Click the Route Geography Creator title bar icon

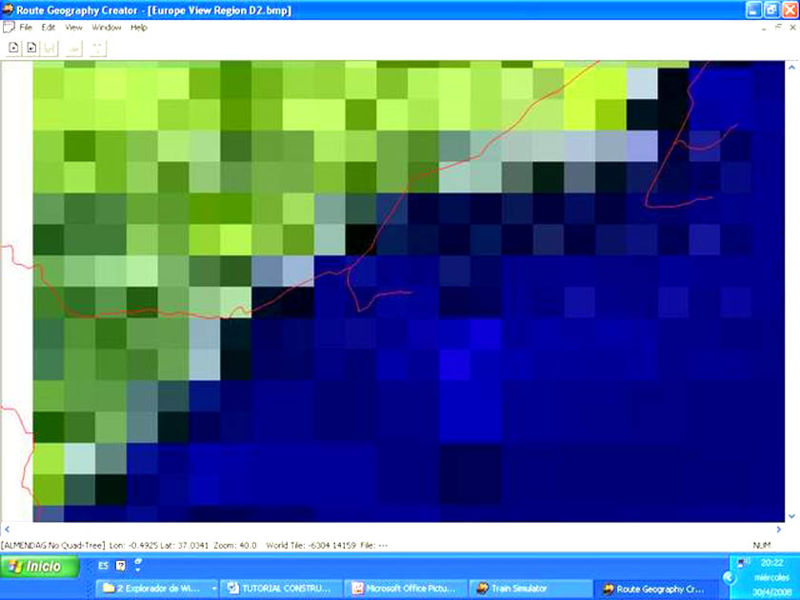tap(9, 8)
